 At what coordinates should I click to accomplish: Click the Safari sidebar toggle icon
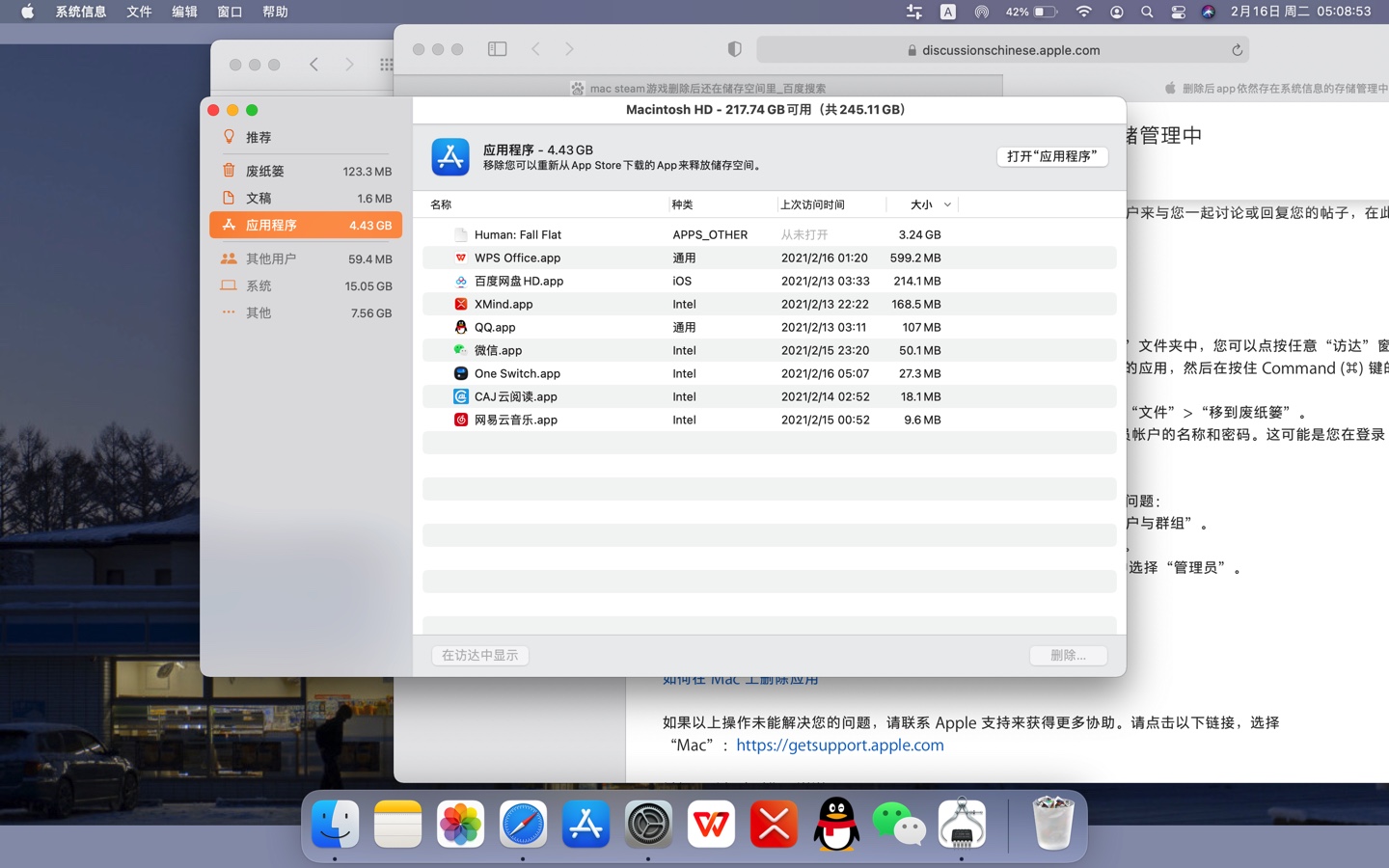click(497, 49)
